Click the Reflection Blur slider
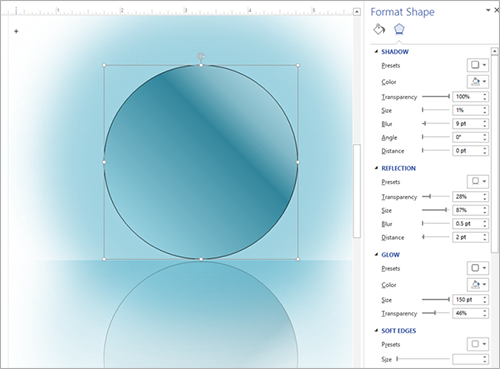The image size is (500, 369). [x=436, y=224]
